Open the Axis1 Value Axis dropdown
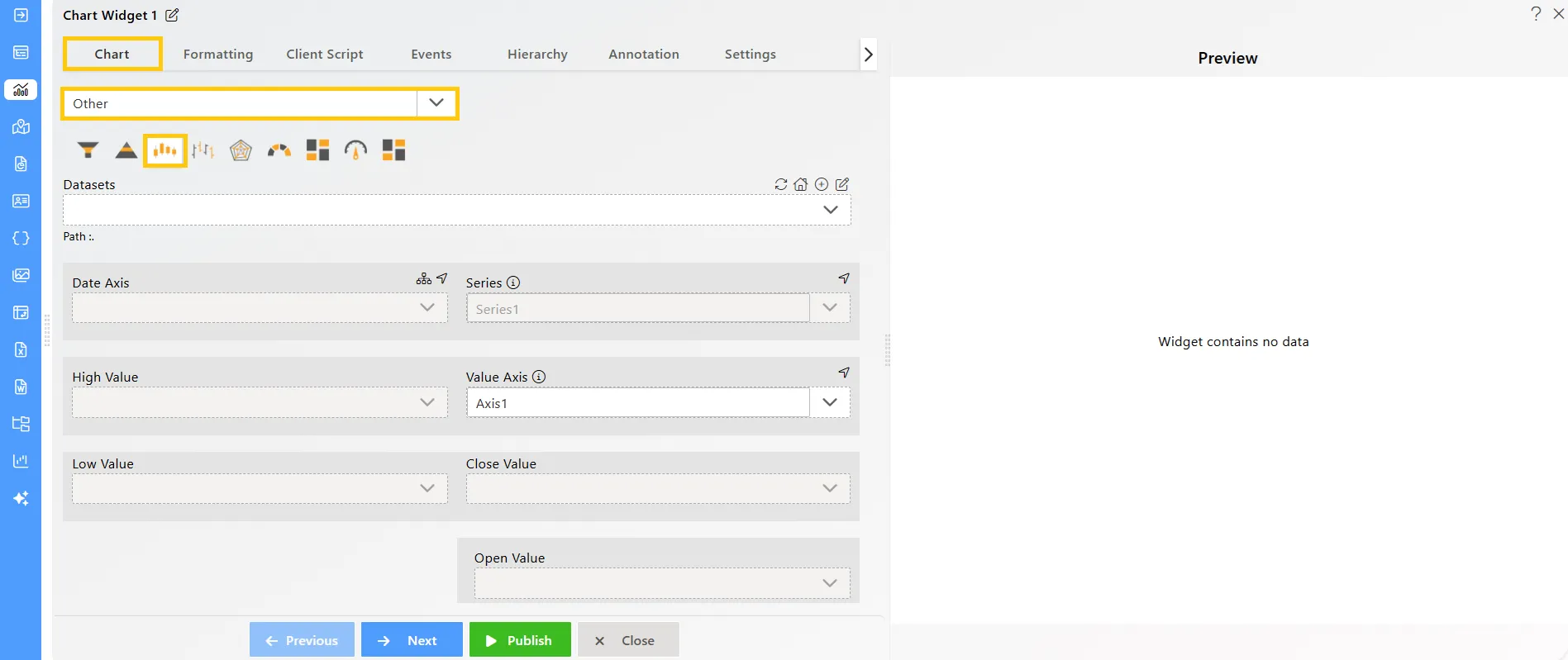This screenshot has height=660, width=1568. tap(830, 402)
